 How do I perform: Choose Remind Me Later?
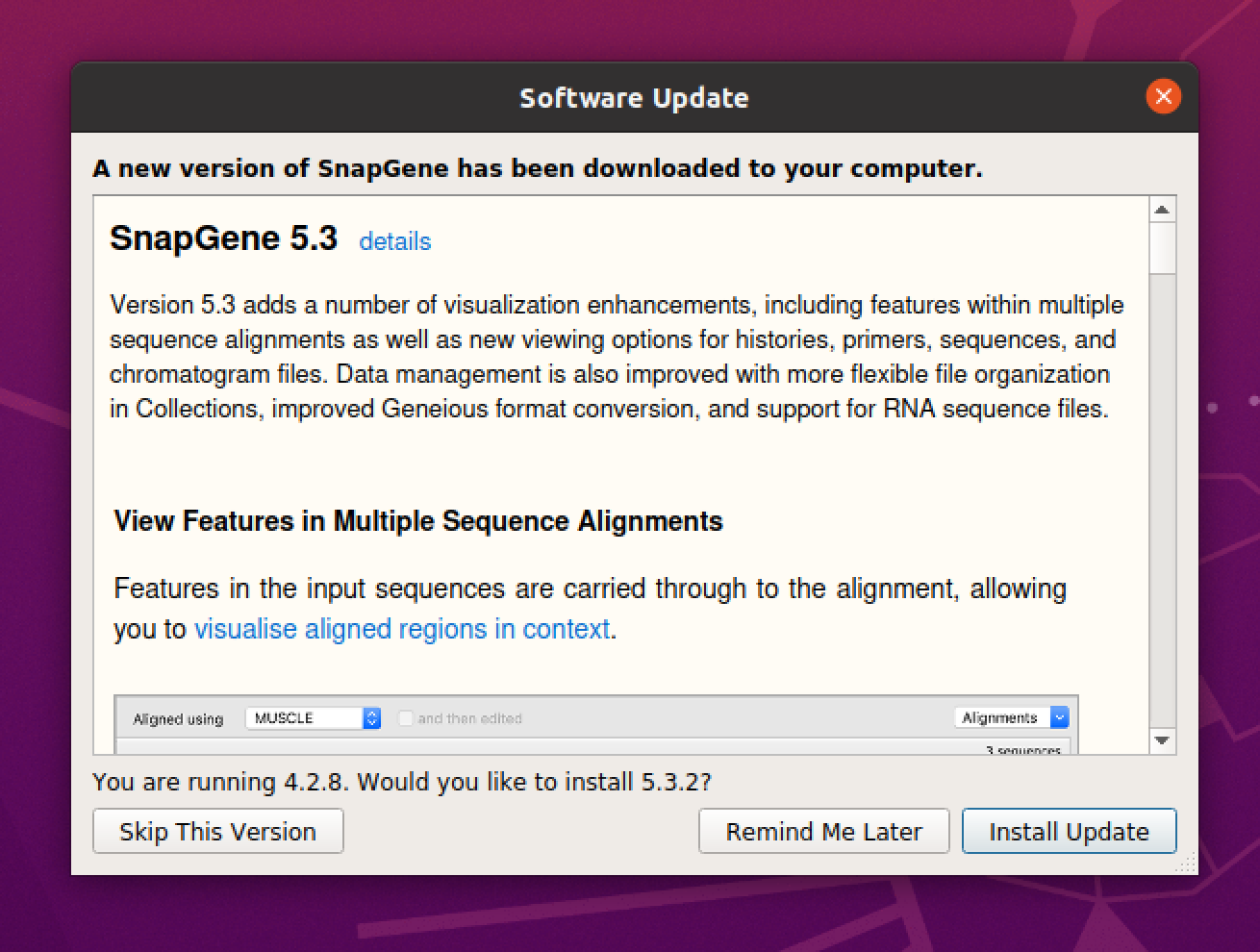(x=823, y=831)
